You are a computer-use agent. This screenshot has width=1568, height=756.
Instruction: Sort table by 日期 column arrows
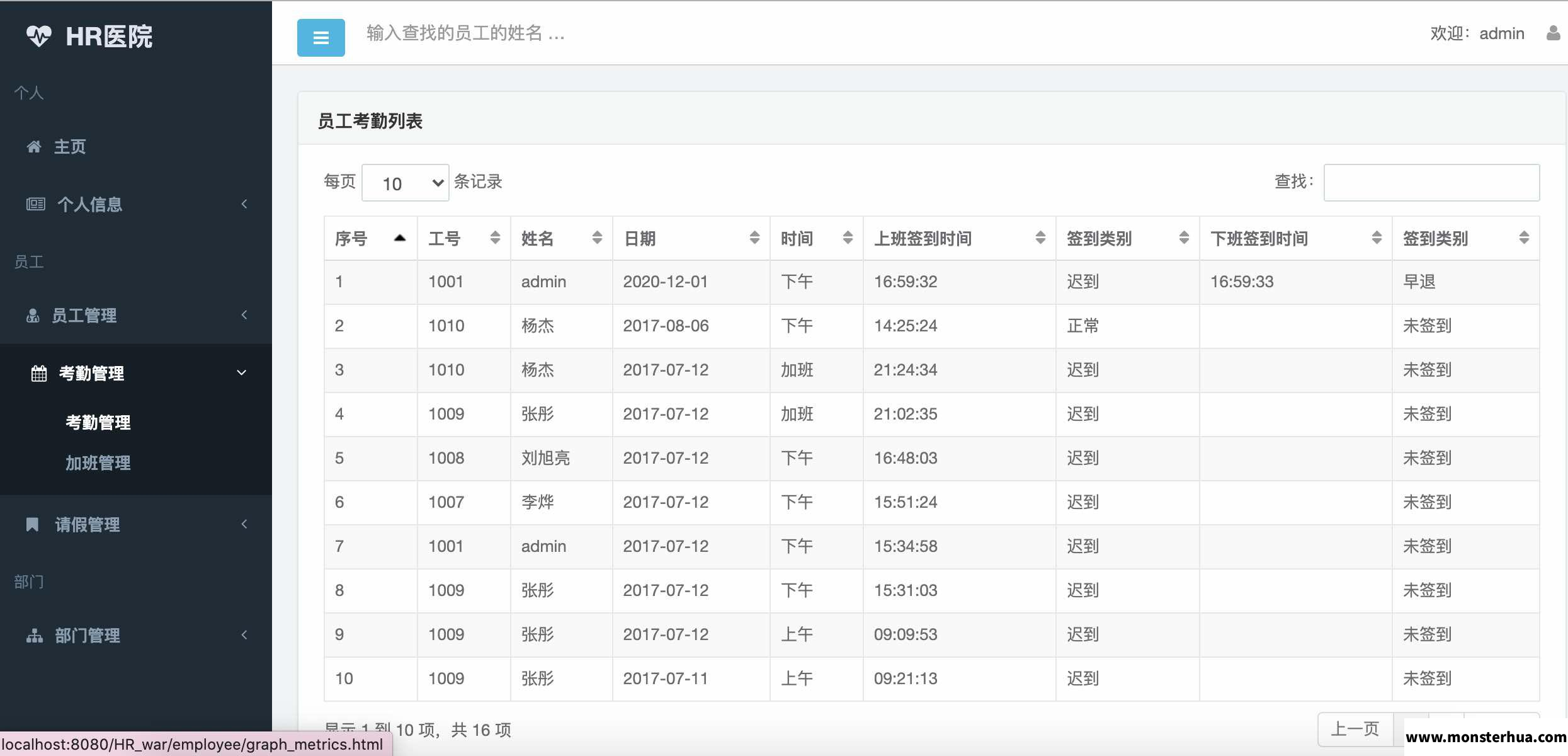pyautogui.click(x=754, y=238)
